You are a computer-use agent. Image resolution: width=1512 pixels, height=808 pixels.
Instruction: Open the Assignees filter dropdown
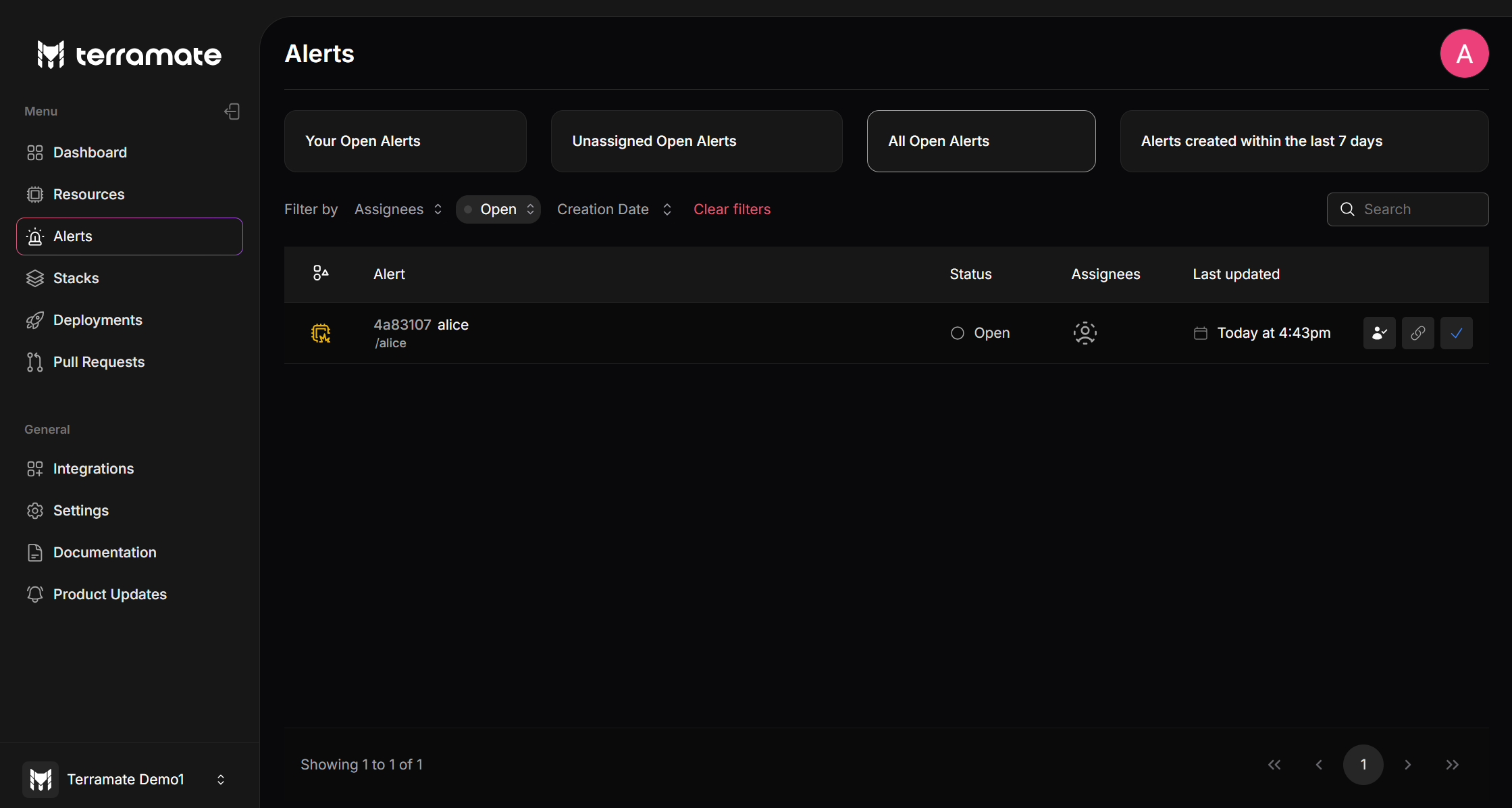397,209
